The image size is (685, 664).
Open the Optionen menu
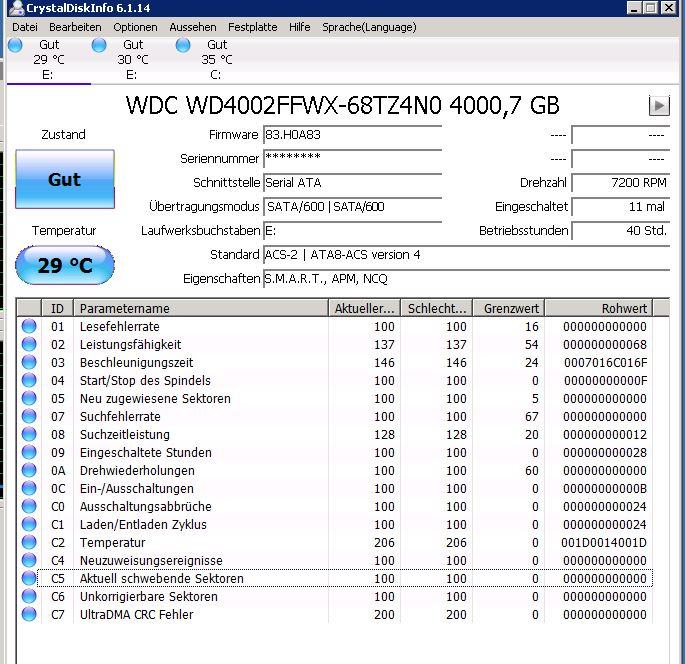point(135,27)
